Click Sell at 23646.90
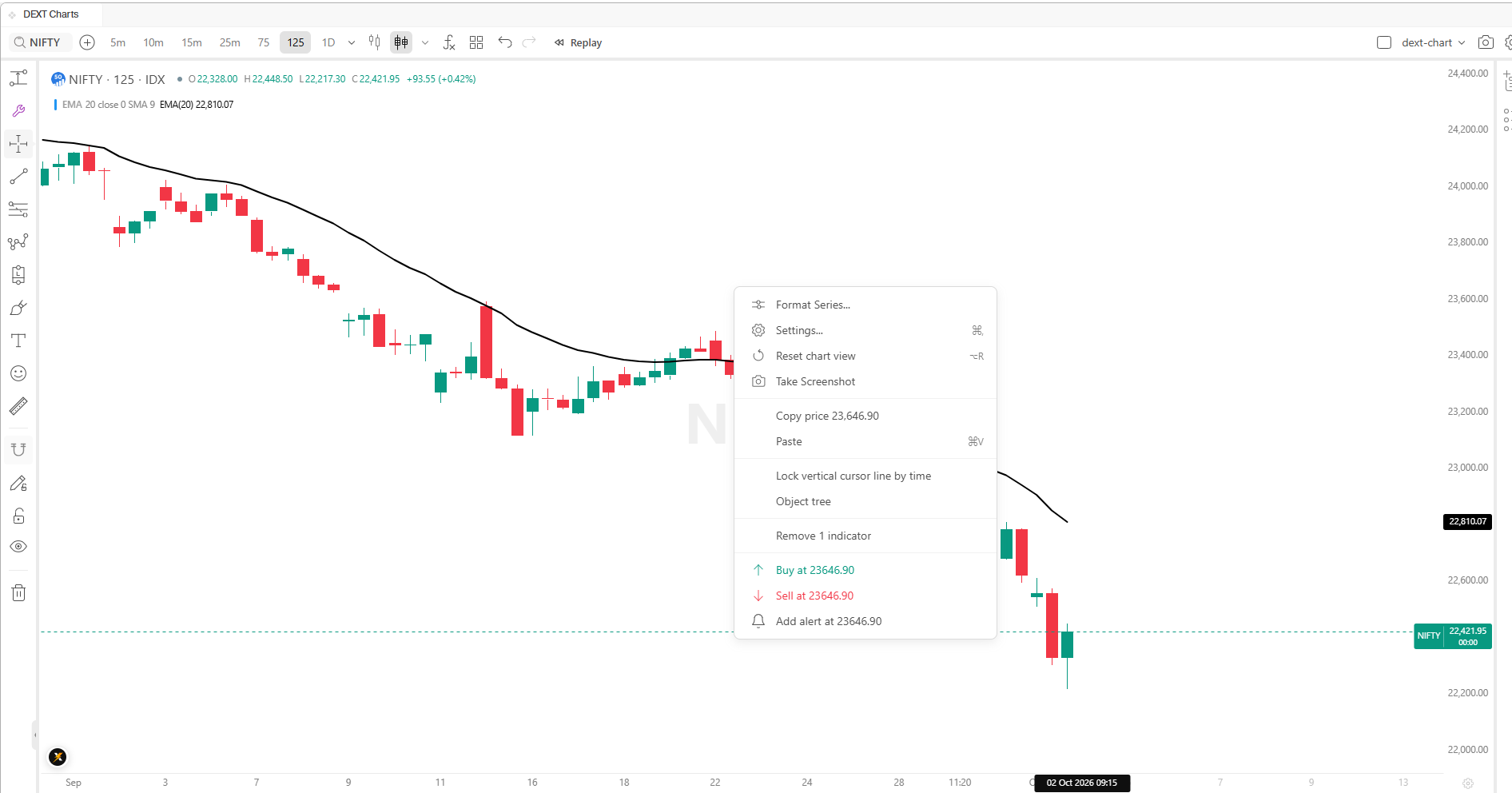The width and height of the screenshot is (1512, 793). point(865,596)
